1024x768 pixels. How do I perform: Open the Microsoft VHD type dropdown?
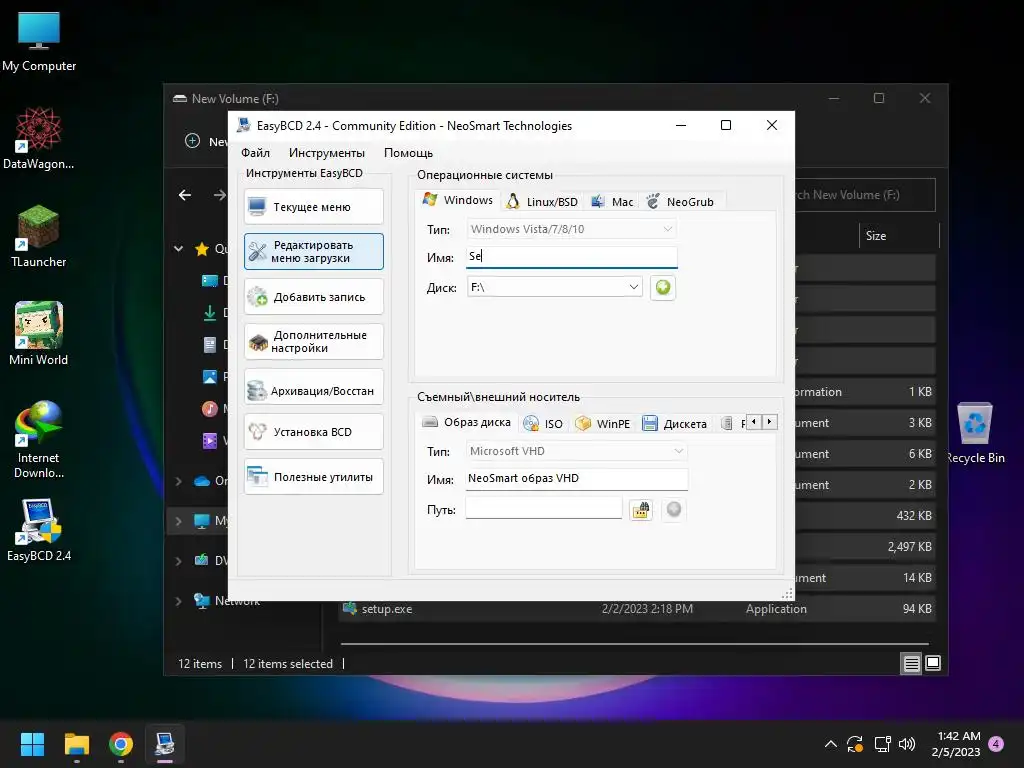(x=577, y=451)
